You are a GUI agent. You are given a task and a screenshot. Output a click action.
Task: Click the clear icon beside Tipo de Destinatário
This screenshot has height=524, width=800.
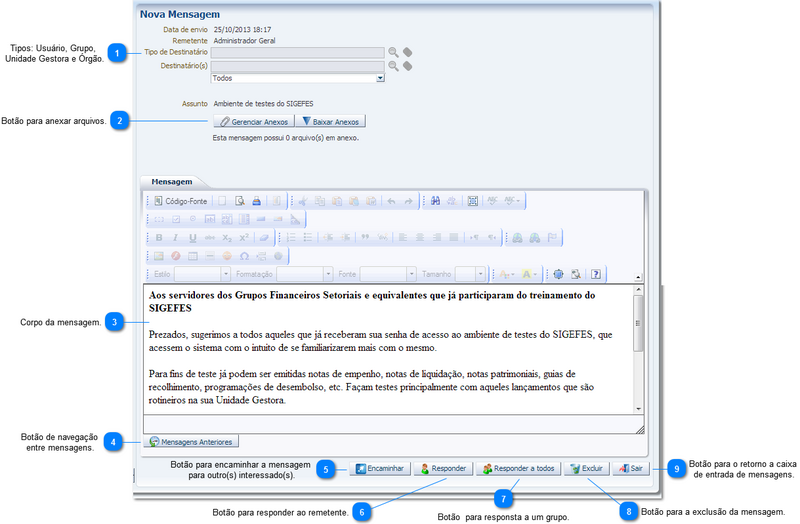click(x=407, y=53)
